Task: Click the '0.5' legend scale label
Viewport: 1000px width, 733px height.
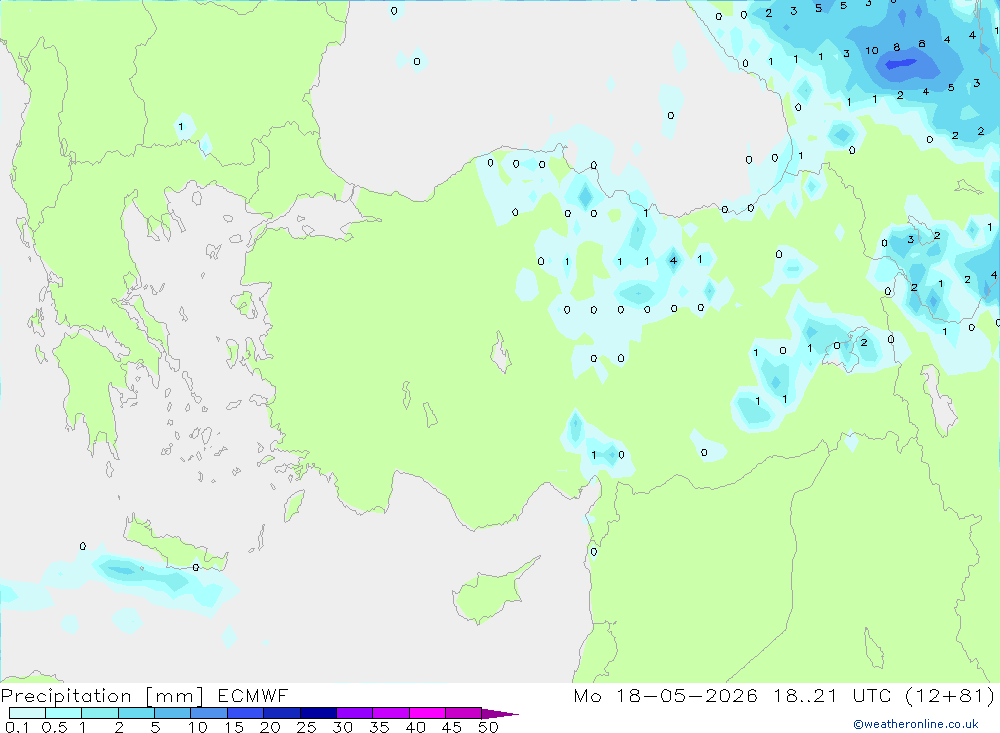Action: 54,727
